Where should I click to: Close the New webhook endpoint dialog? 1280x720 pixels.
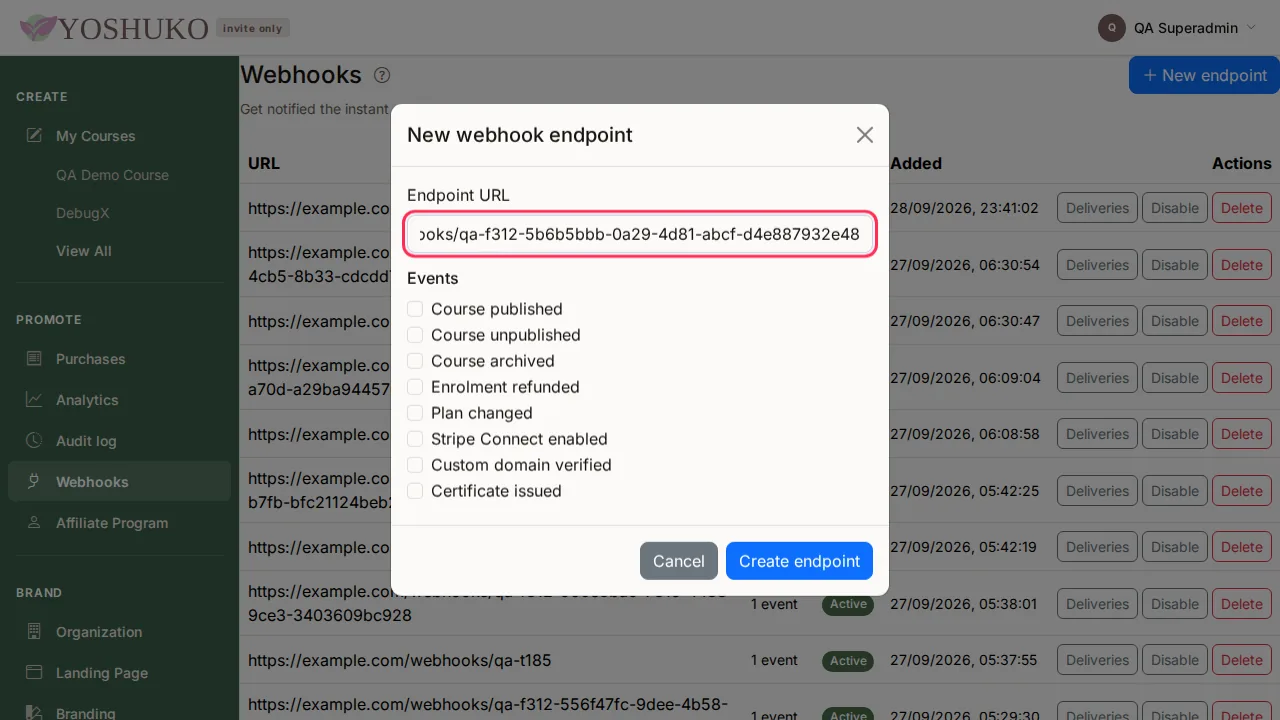(865, 135)
